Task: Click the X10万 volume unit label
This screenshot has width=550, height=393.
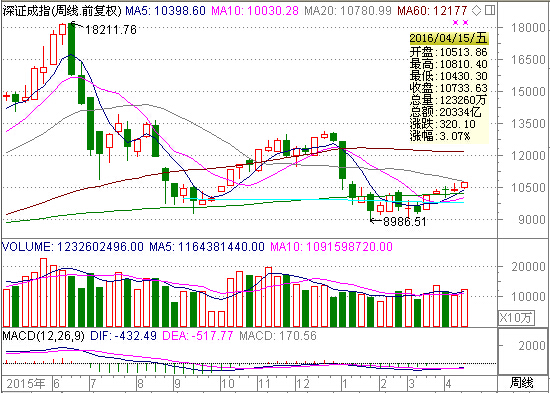Action: [x=517, y=318]
